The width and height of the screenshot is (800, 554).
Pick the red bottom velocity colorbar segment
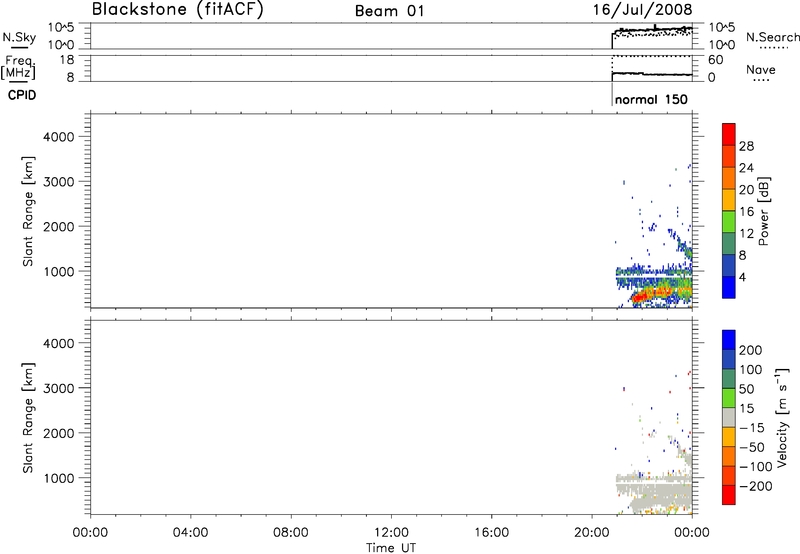pos(729,495)
